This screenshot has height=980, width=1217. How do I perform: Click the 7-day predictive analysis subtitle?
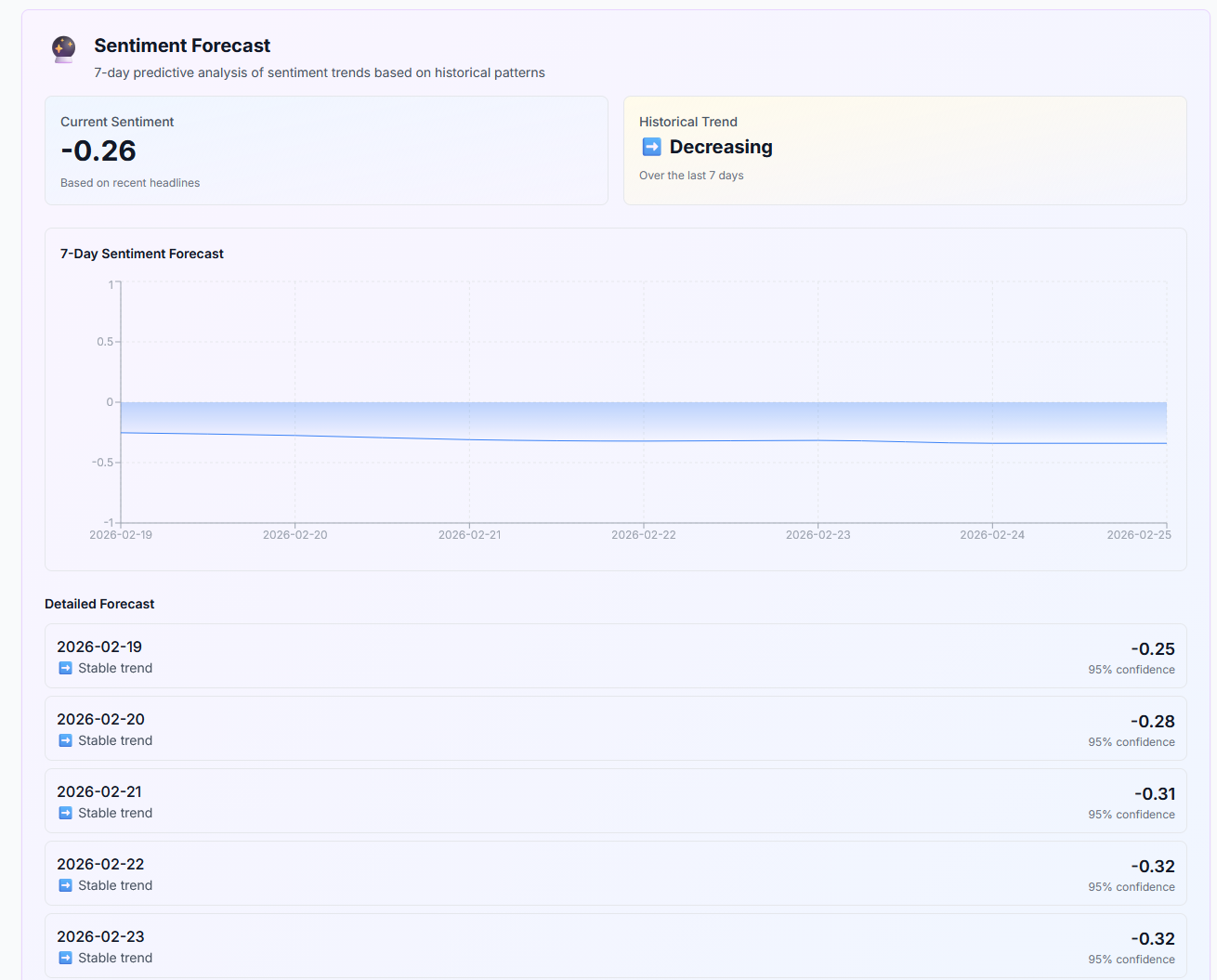point(320,72)
